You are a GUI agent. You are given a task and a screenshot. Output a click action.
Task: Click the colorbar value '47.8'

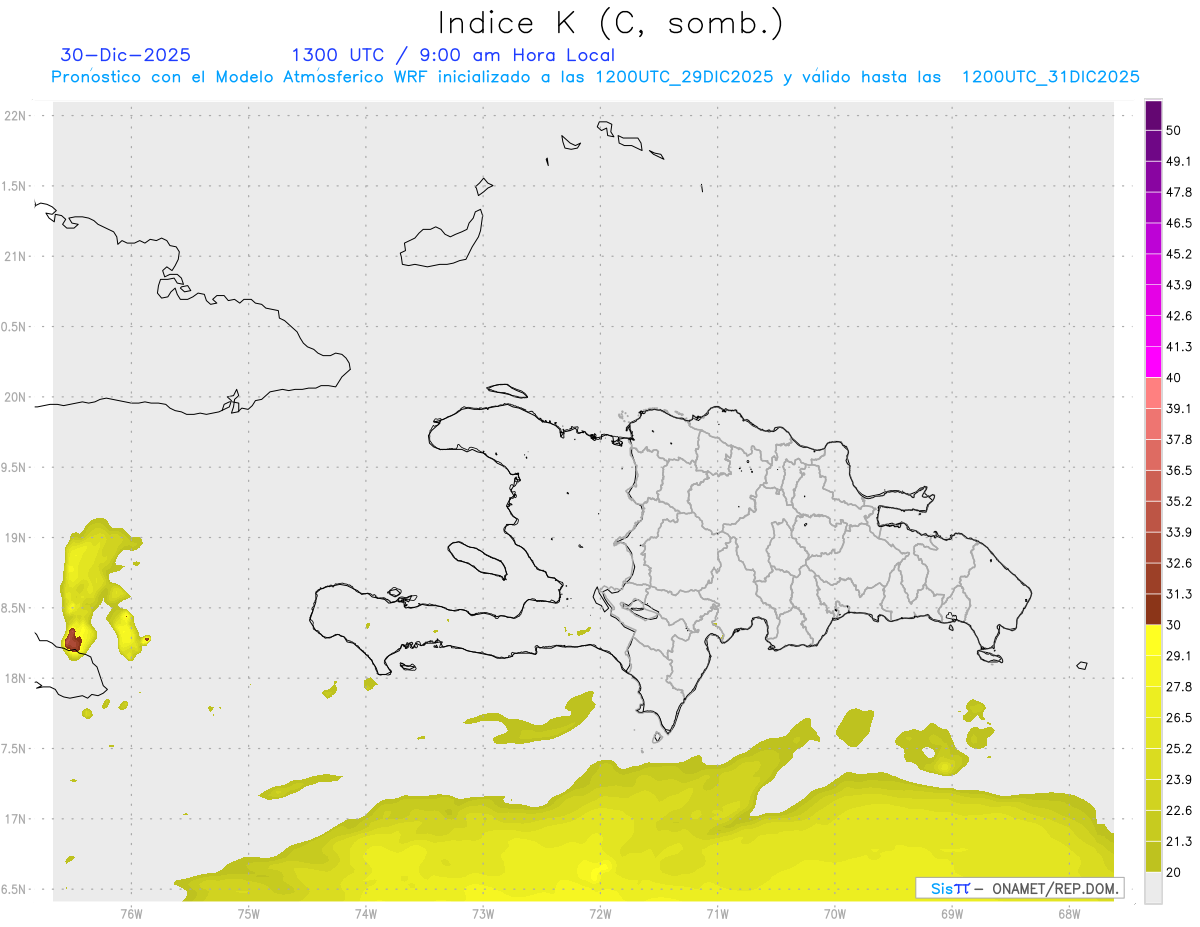pos(1179,193)
